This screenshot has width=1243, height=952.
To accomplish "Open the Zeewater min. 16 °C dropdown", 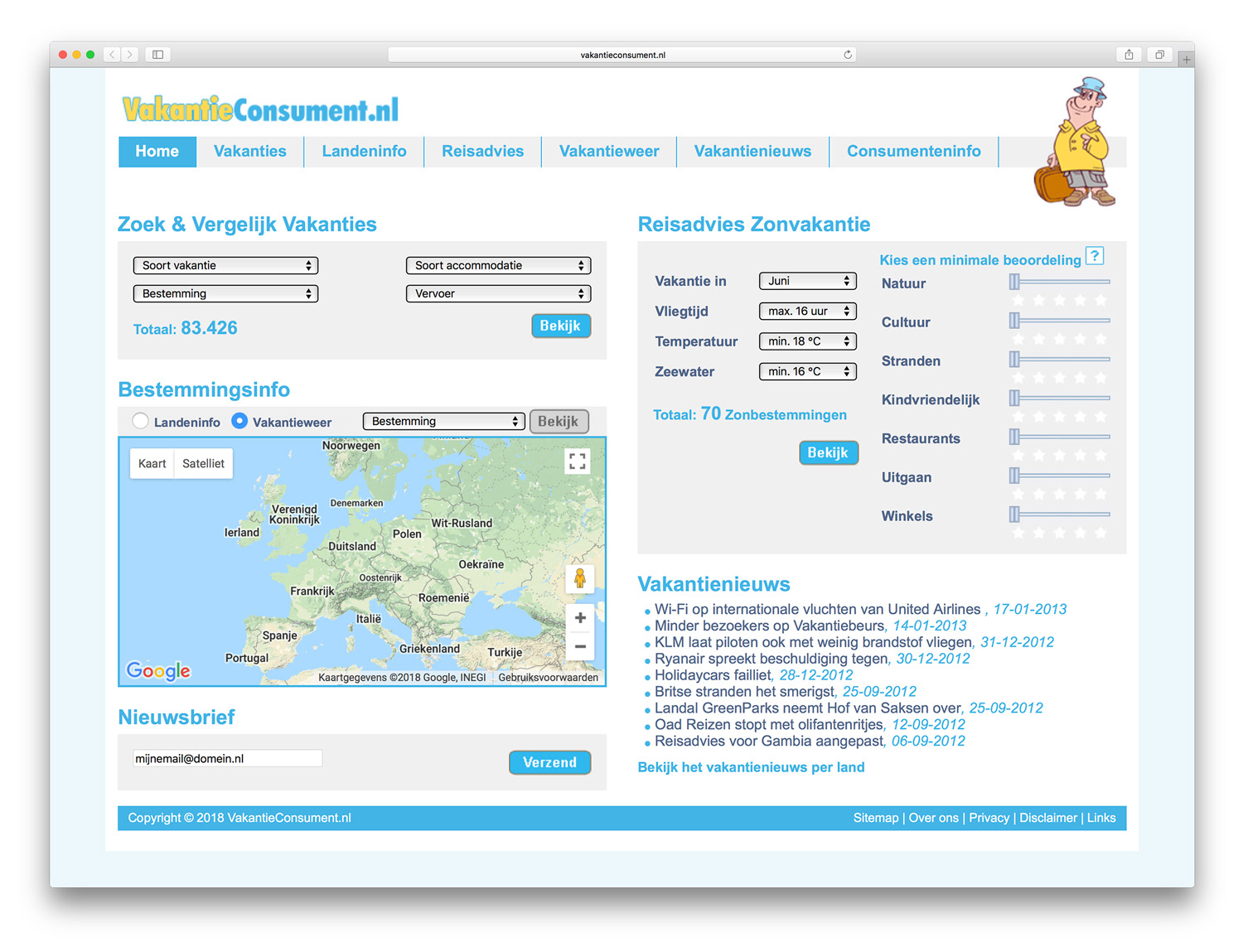I will pos(807,371).
